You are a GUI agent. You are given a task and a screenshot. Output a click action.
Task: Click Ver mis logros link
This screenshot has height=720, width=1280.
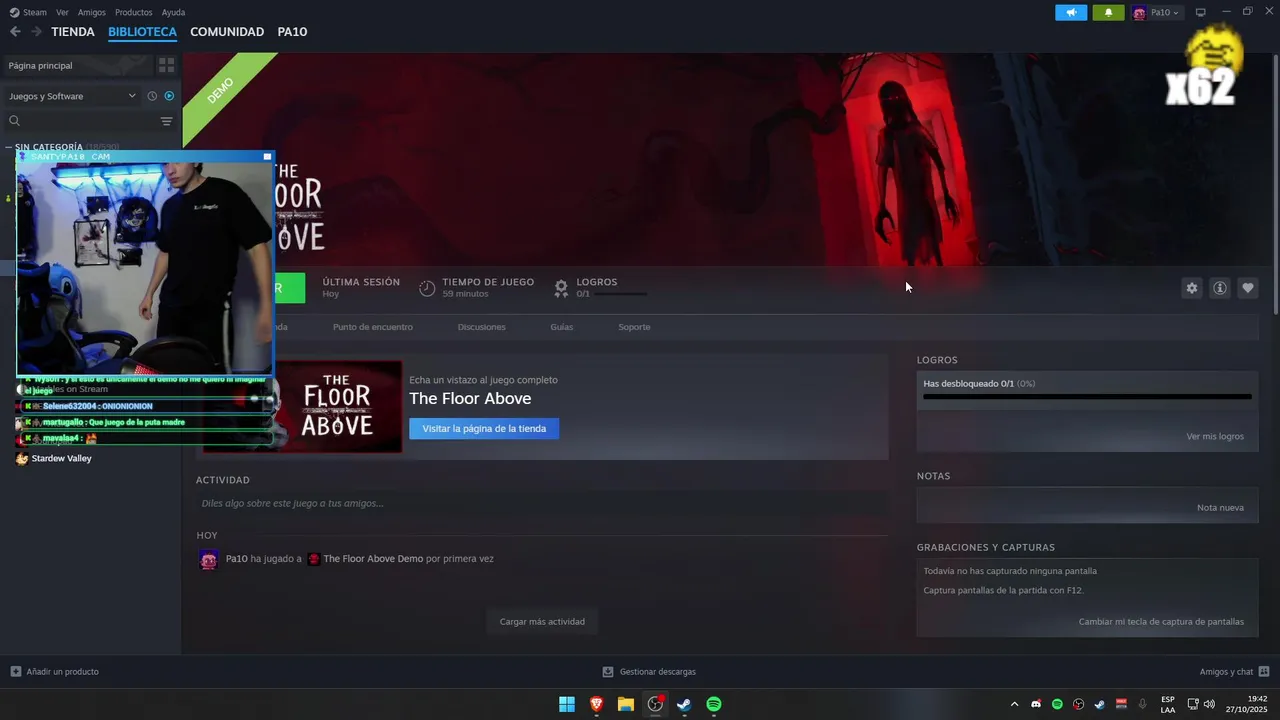coord(1215,437)
